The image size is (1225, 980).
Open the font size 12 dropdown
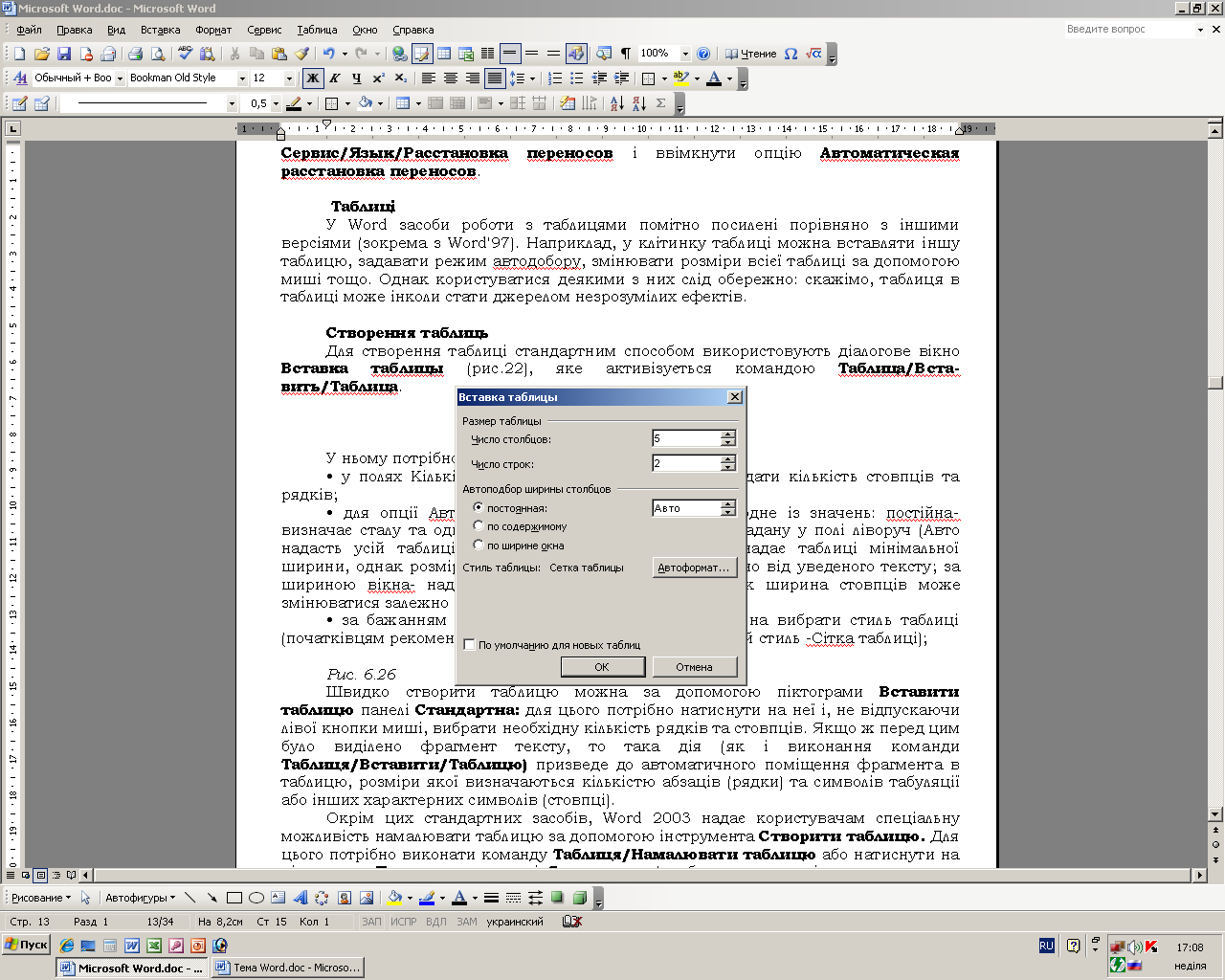tap(290, 78)
